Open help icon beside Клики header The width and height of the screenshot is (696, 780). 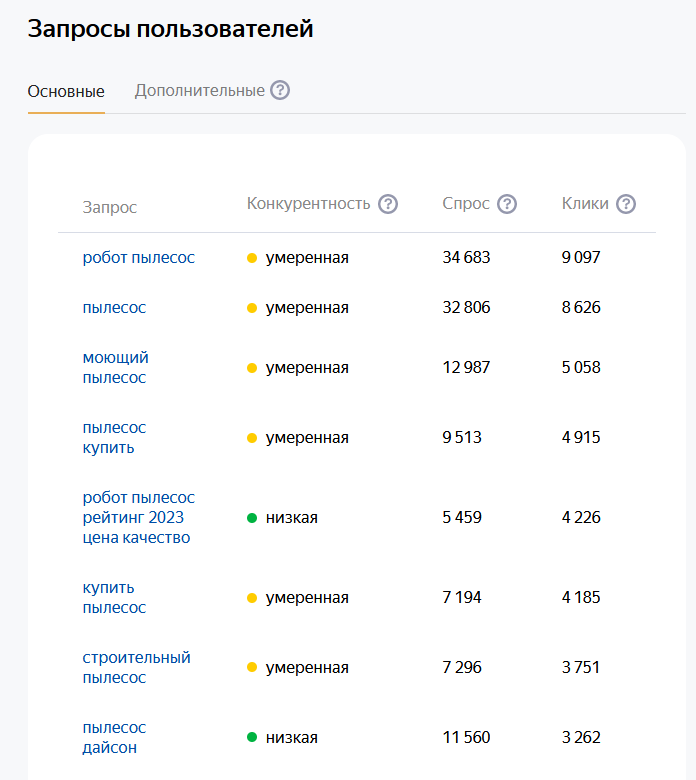[626, 204]
